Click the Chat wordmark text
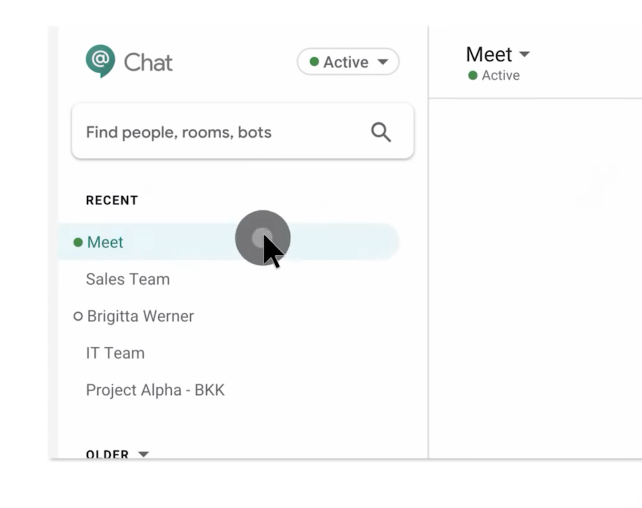This screenshot has width=642, height=508. click(148, 63)
